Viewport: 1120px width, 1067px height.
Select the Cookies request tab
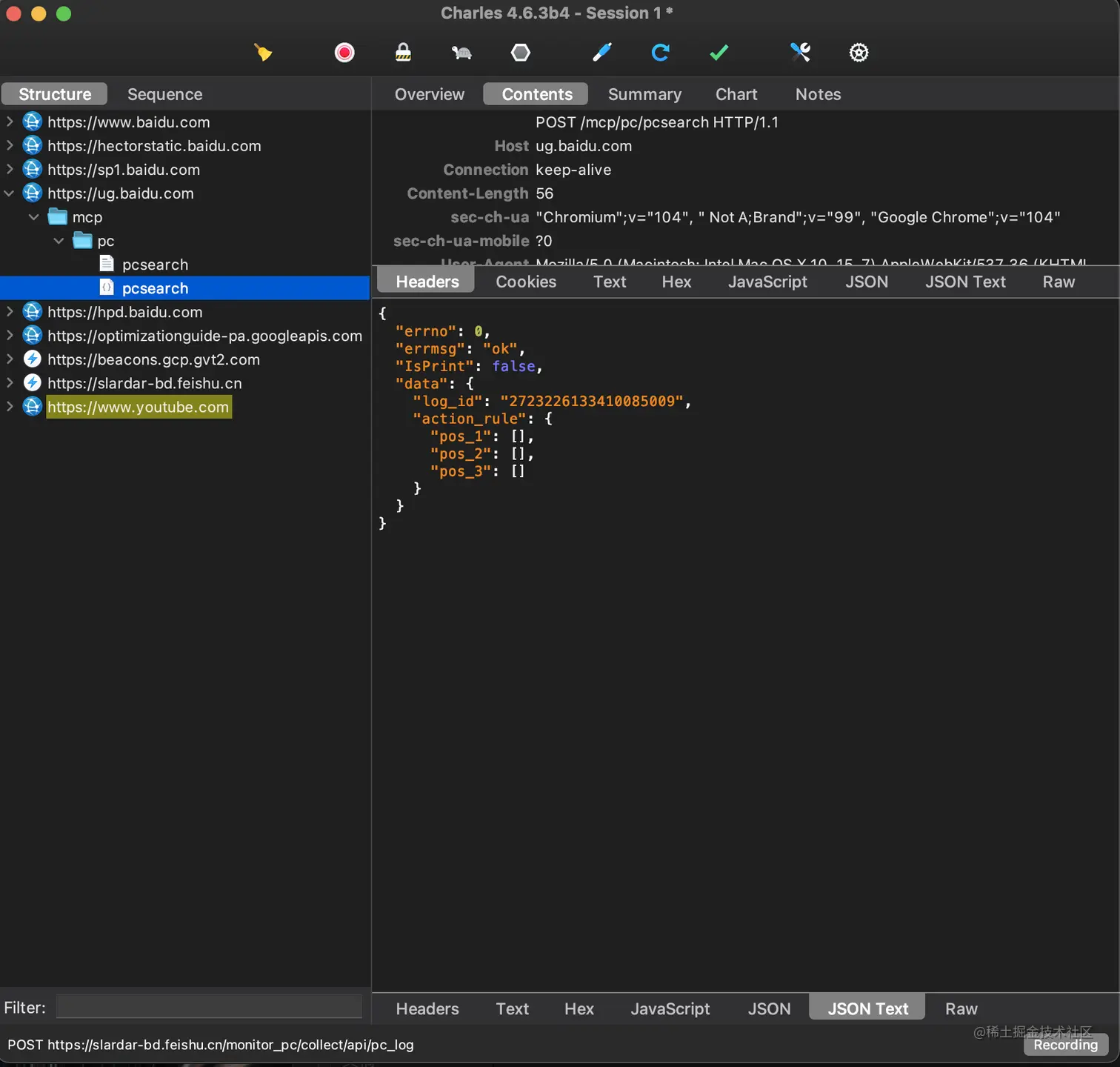point(526,282)
